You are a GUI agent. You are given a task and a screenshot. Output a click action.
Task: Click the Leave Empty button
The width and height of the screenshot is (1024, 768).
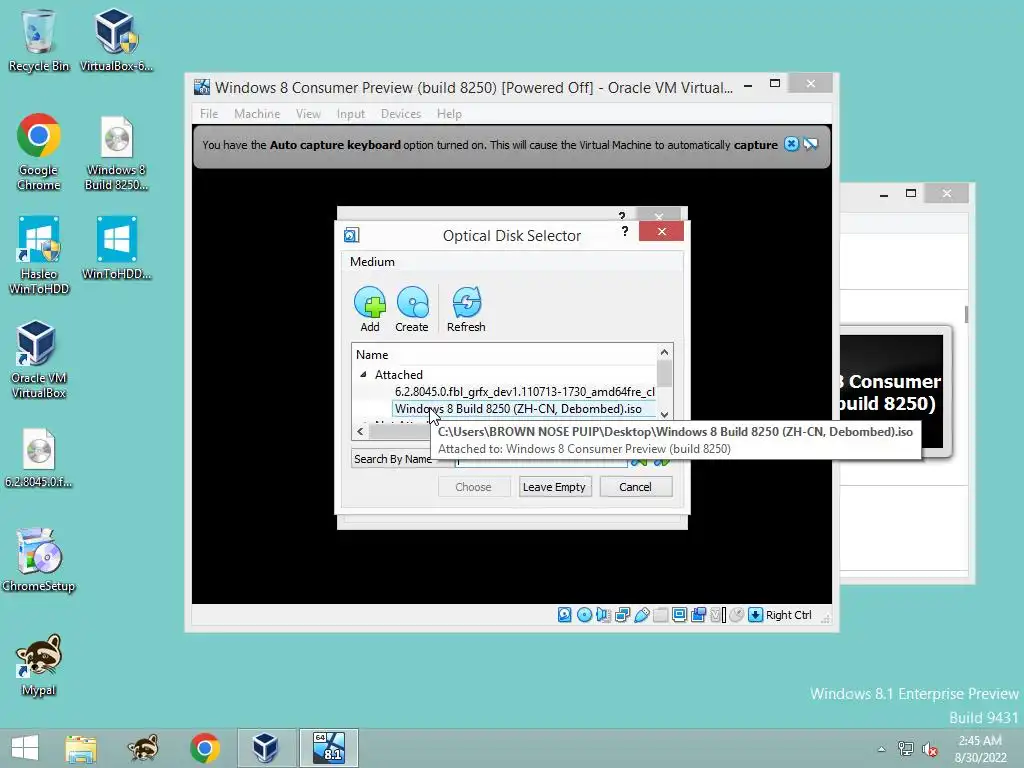click(554, 487)
